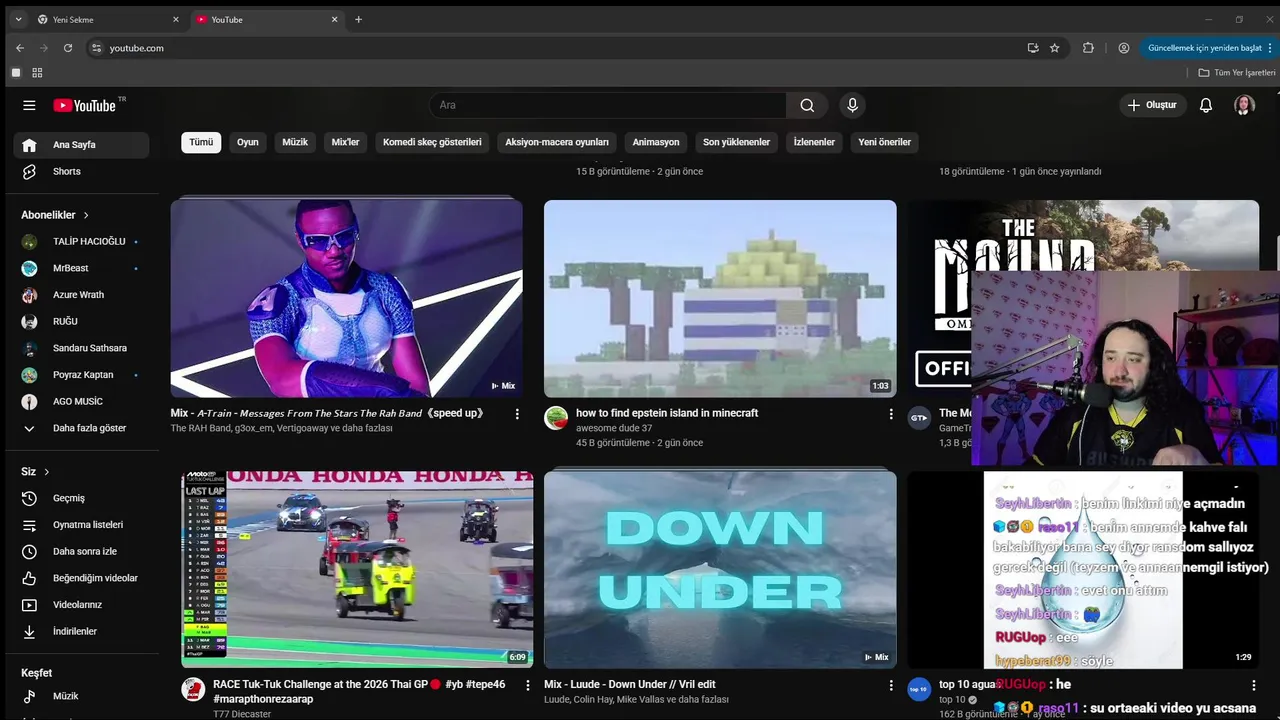Viewport: 1280px width, 720px height.
Task: Click how to find epstein island title
Action: [667, 413]
